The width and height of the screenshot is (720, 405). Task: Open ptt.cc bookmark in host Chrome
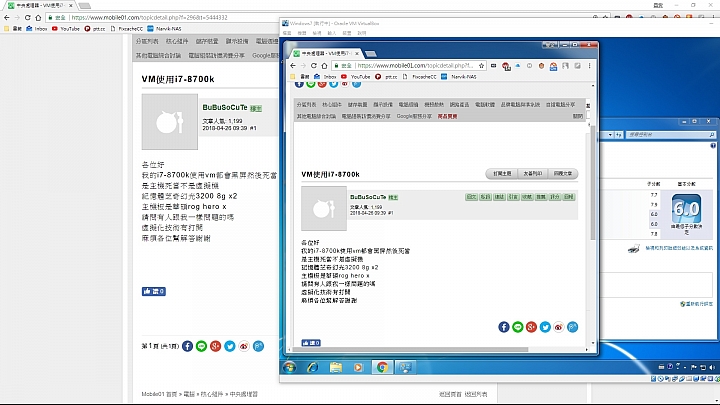pos(95,28)
